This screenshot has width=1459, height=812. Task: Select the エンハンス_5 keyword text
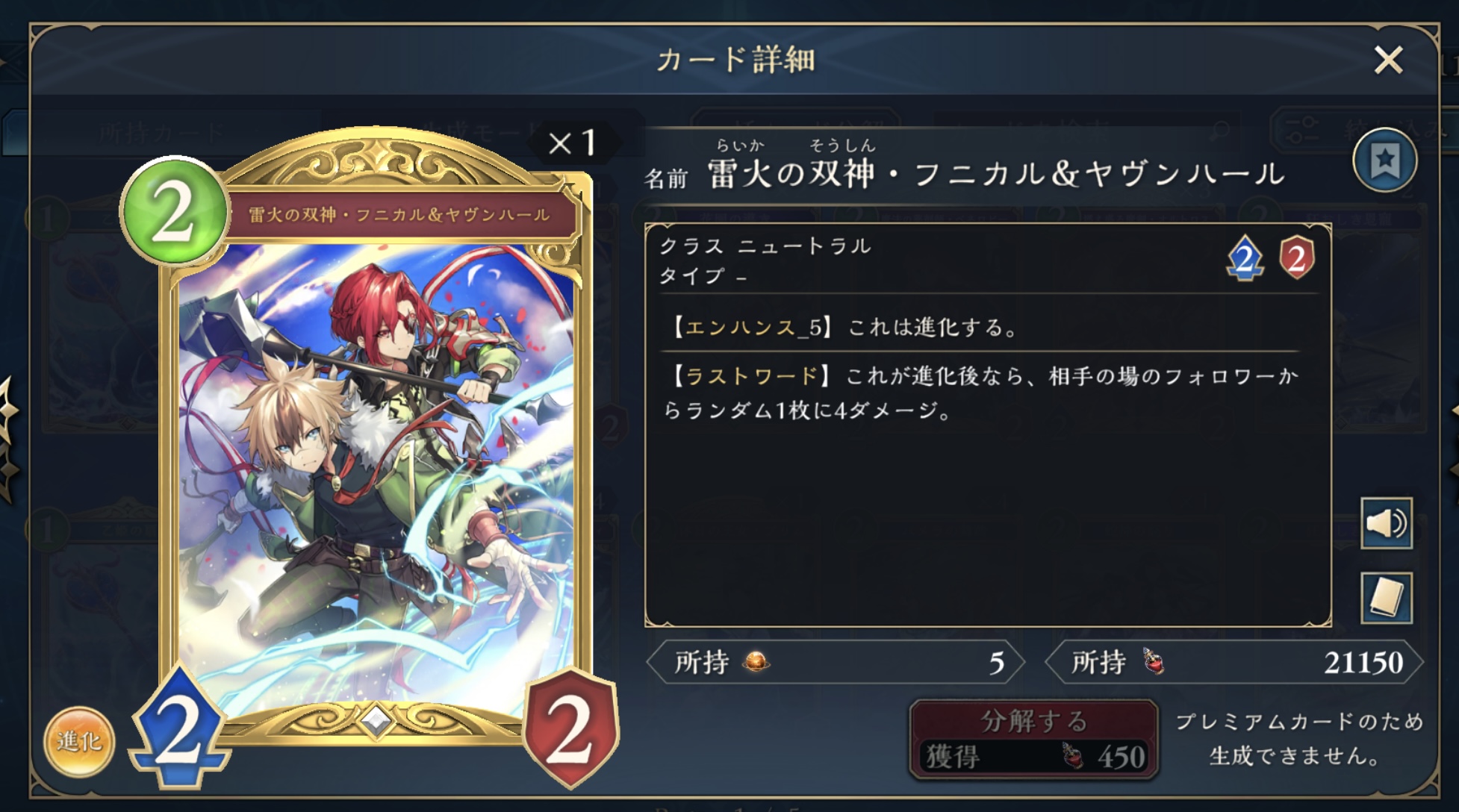pos(753,327)
